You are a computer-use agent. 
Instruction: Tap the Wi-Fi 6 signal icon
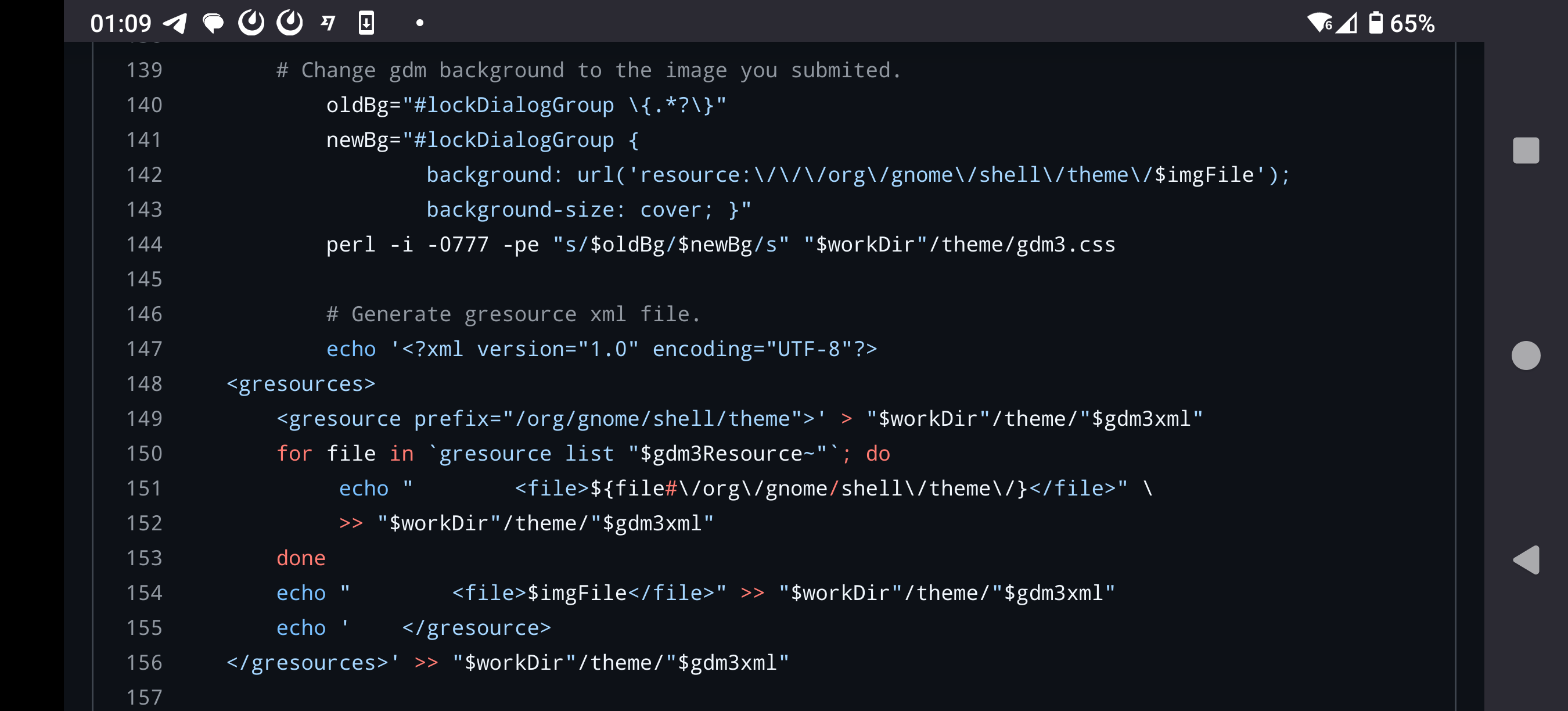(1319, 23)
